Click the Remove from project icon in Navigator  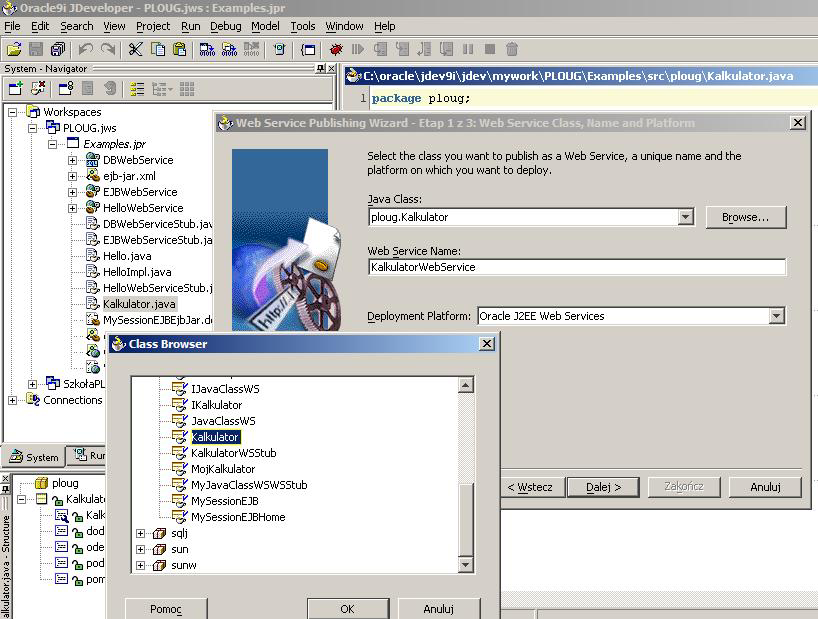point(38,89)
